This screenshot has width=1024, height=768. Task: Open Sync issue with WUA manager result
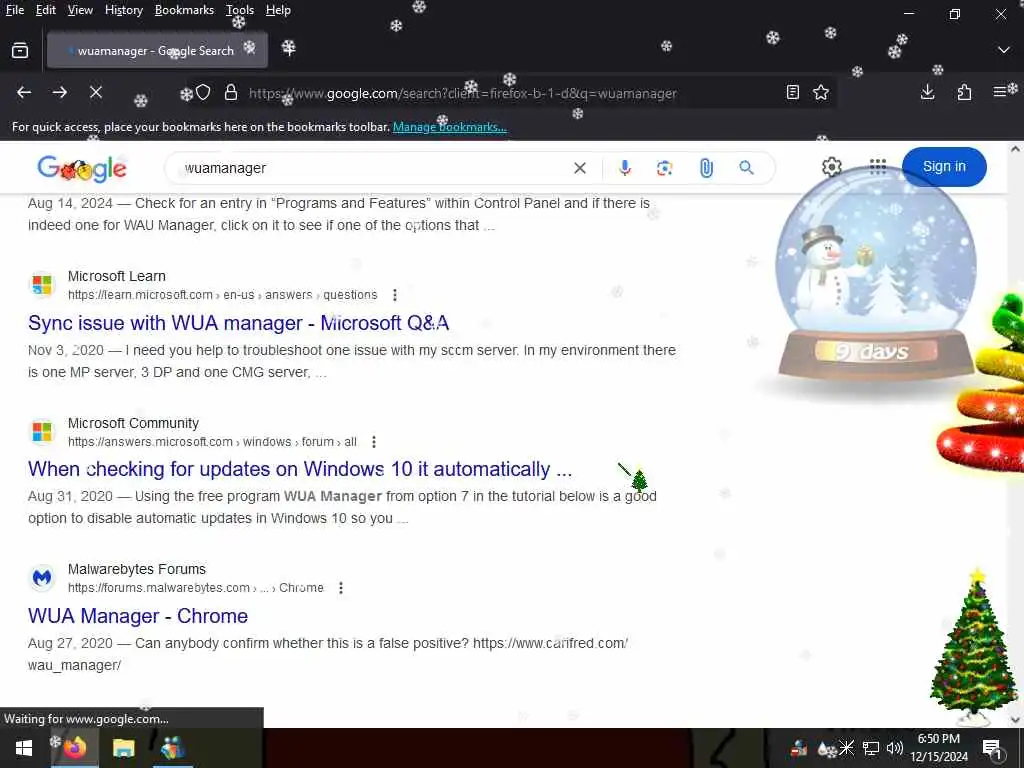(x=238, y=323)
